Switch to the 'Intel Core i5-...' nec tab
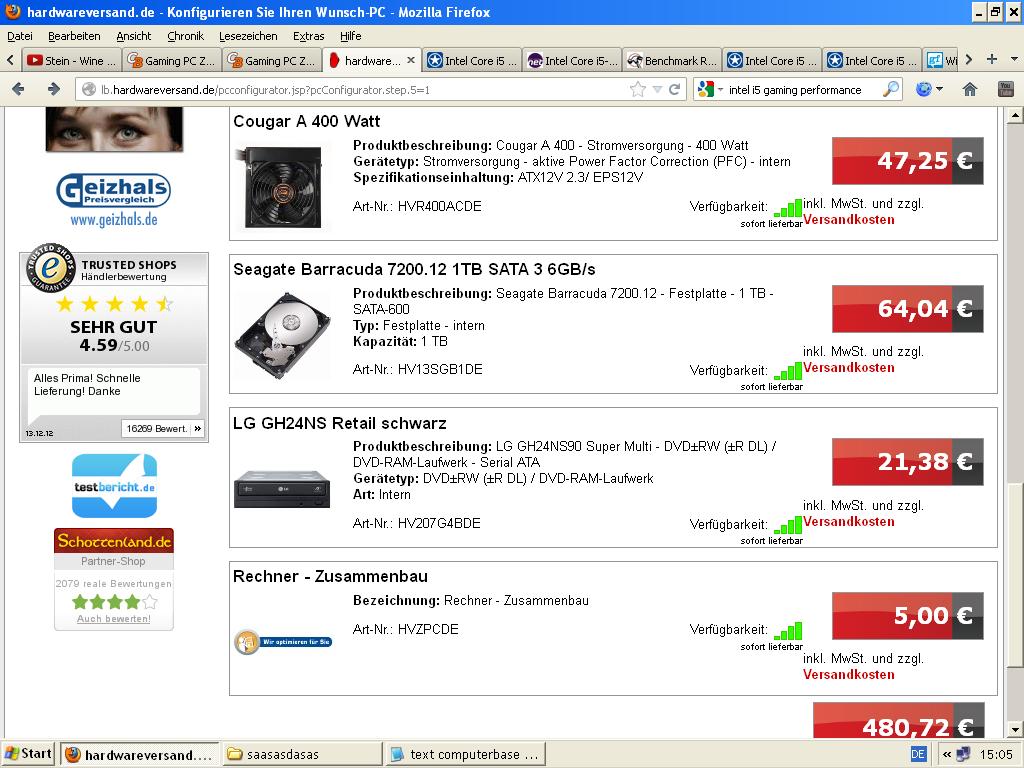 click(572, 60)
